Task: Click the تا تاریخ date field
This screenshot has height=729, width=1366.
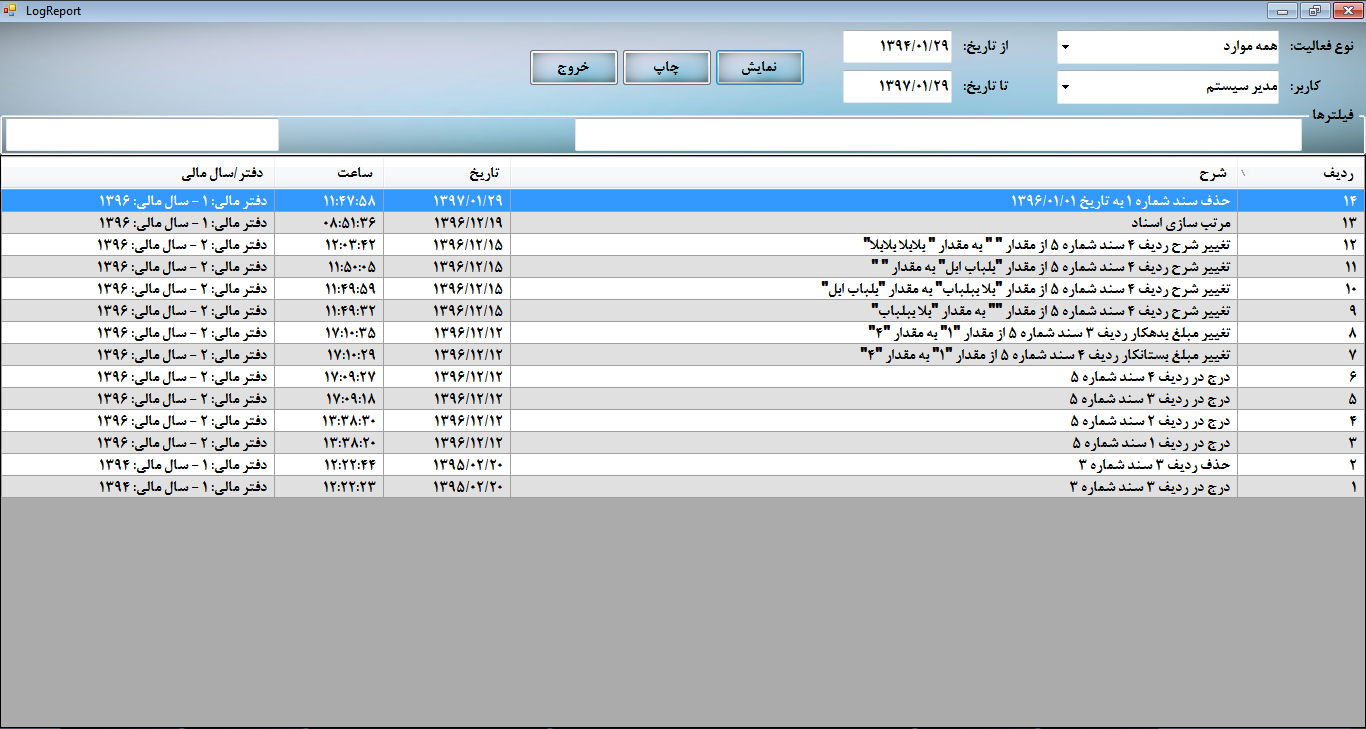Action: [x=896, y=87]
